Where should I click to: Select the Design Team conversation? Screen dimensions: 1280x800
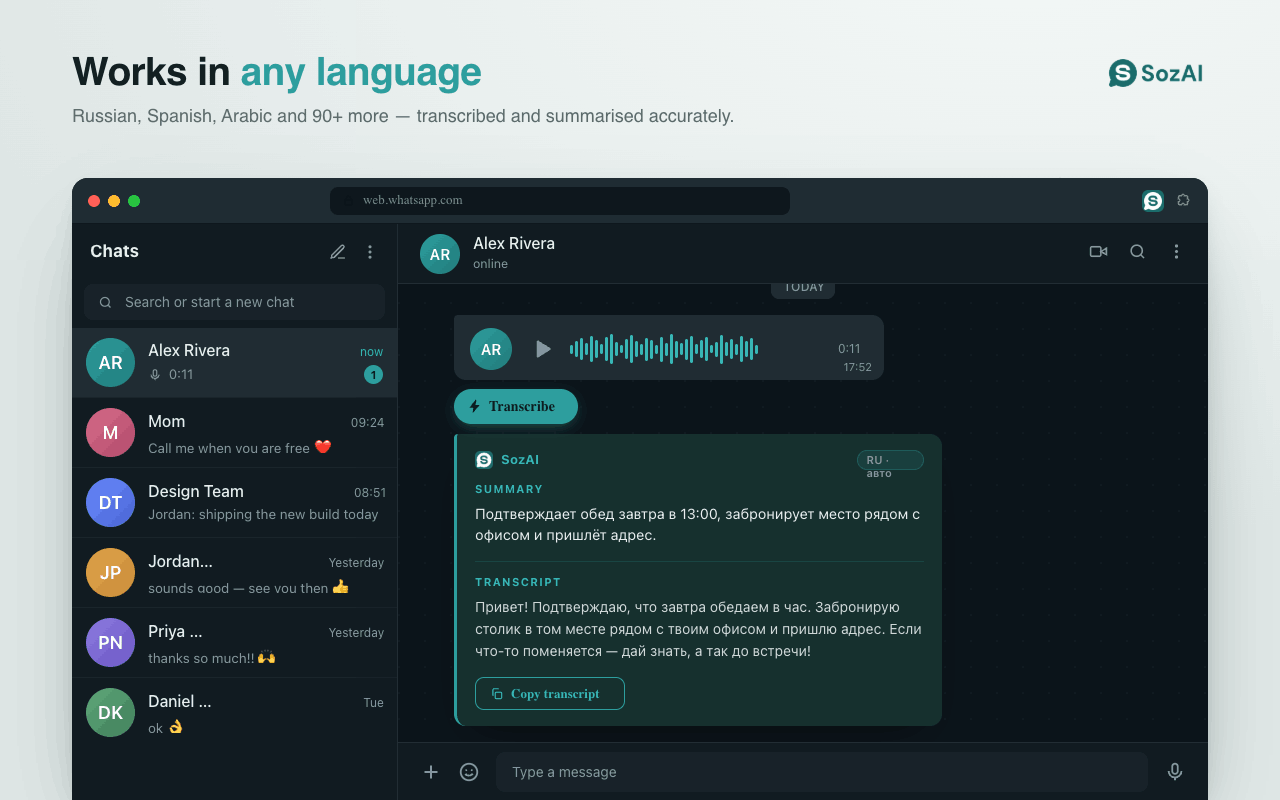coord(235,503)
